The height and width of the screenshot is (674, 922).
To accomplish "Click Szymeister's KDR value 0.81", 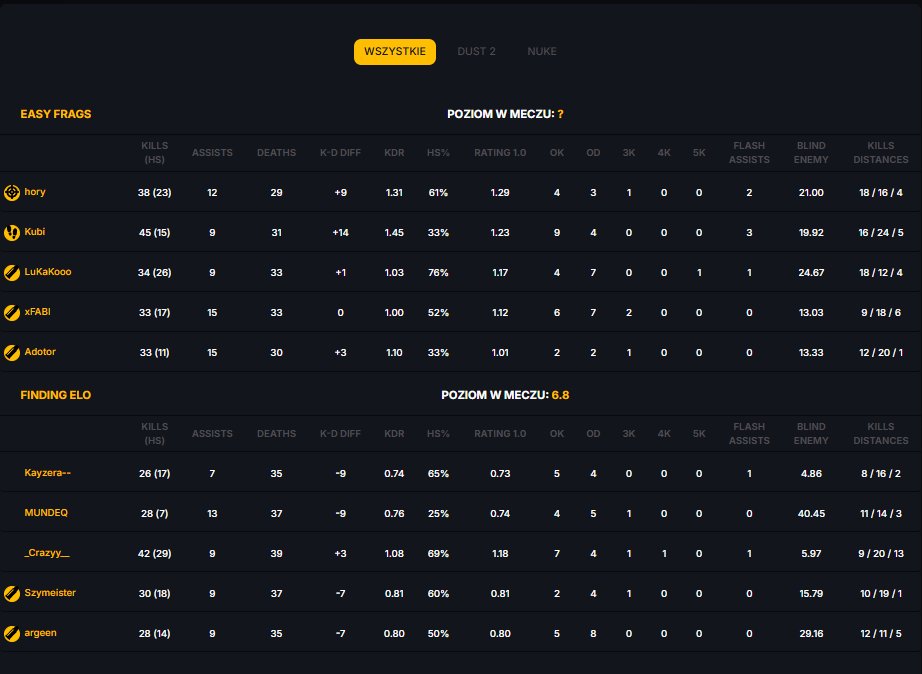I will 394,594.
